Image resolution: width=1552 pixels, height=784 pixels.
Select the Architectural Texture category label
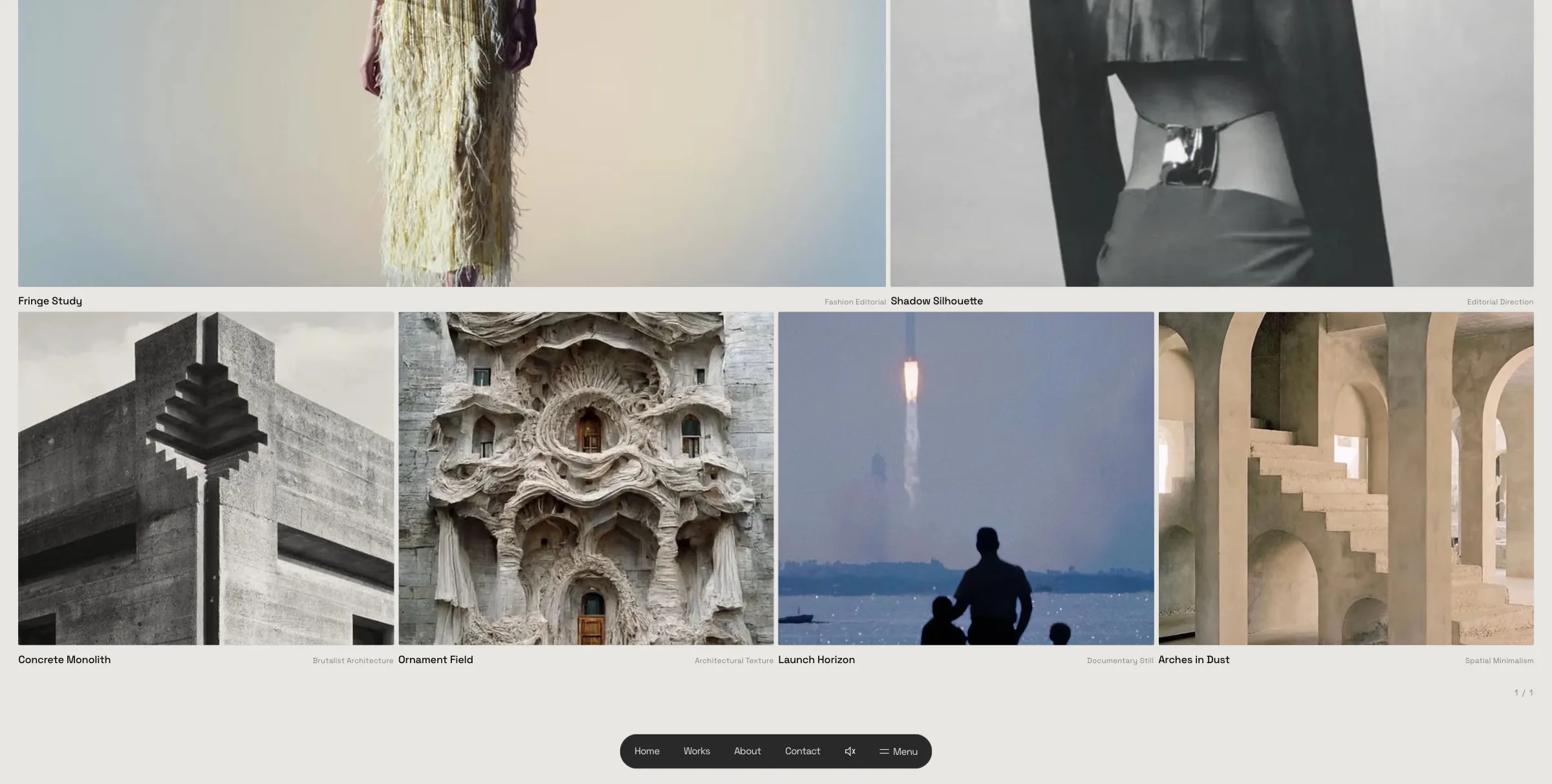[734, 661]
